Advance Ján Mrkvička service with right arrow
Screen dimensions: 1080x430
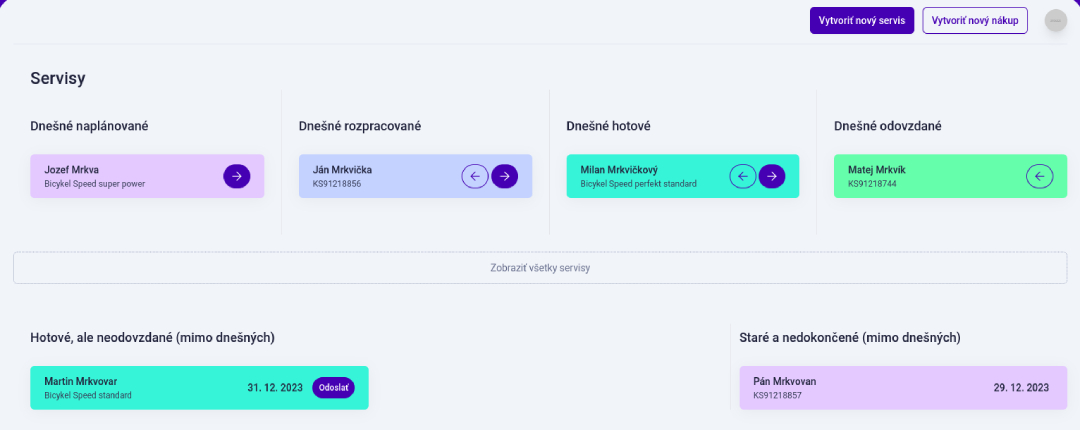coord(505,176)
